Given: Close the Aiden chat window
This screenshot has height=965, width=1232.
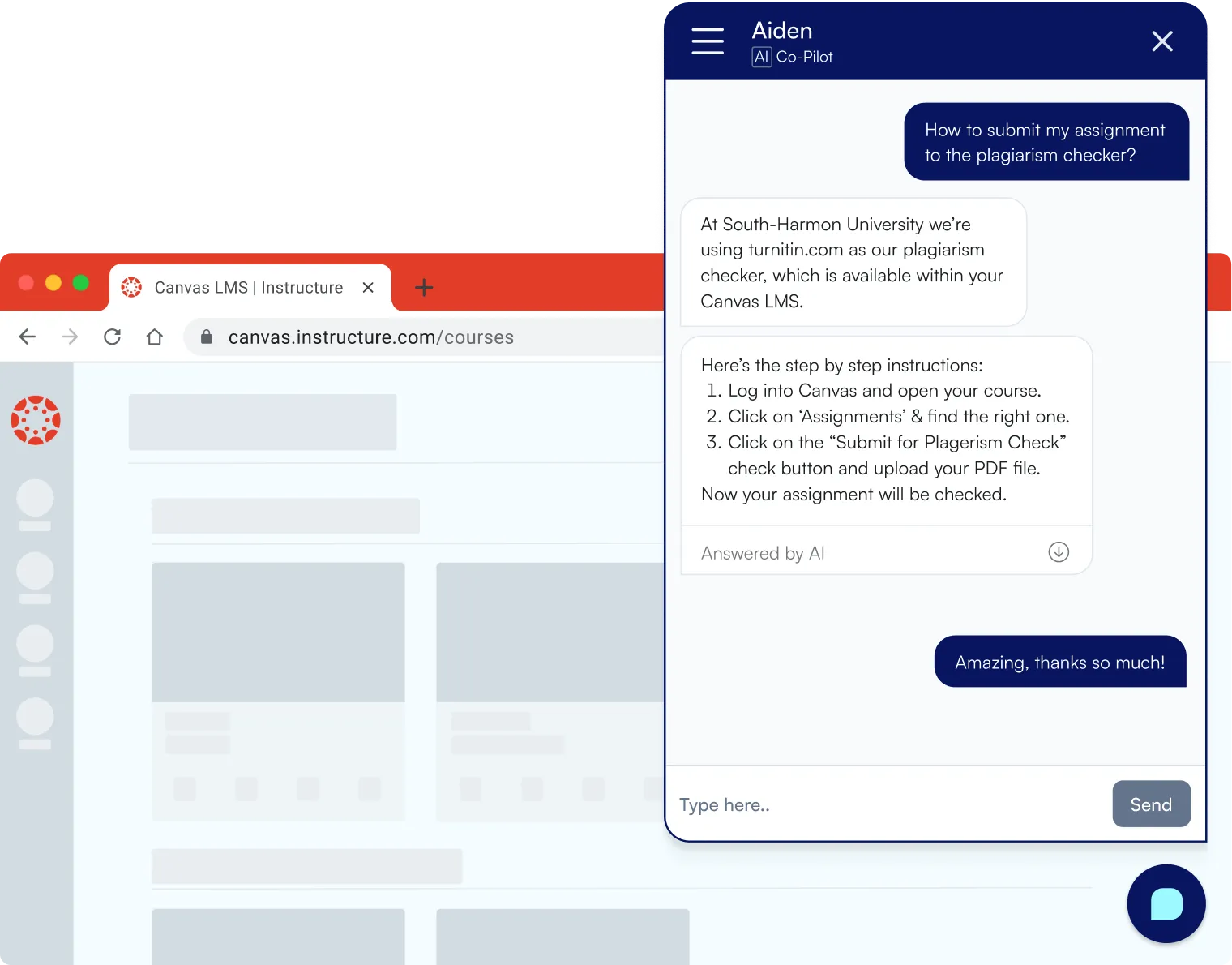Looking at the screenshot, I should click(1161, 41).
